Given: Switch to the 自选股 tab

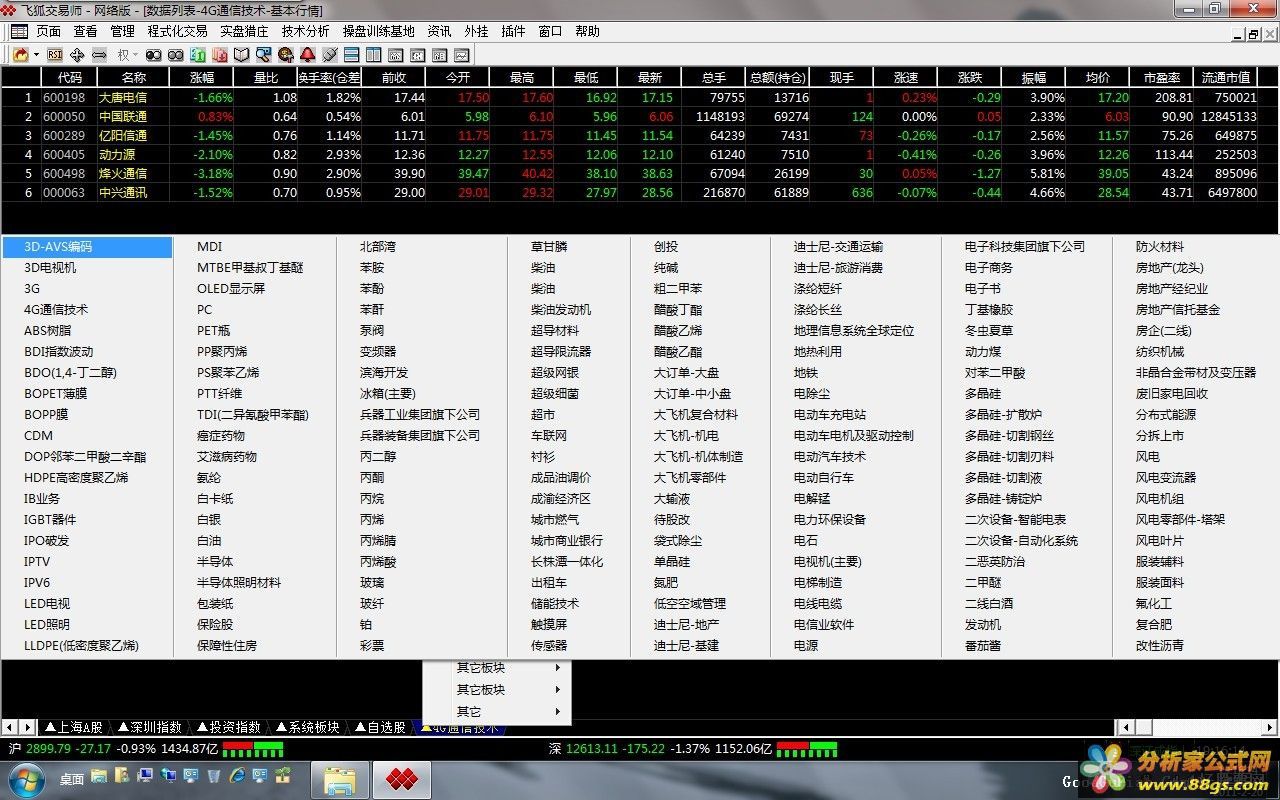Looking at the screenshot, I should pos(380,727).
